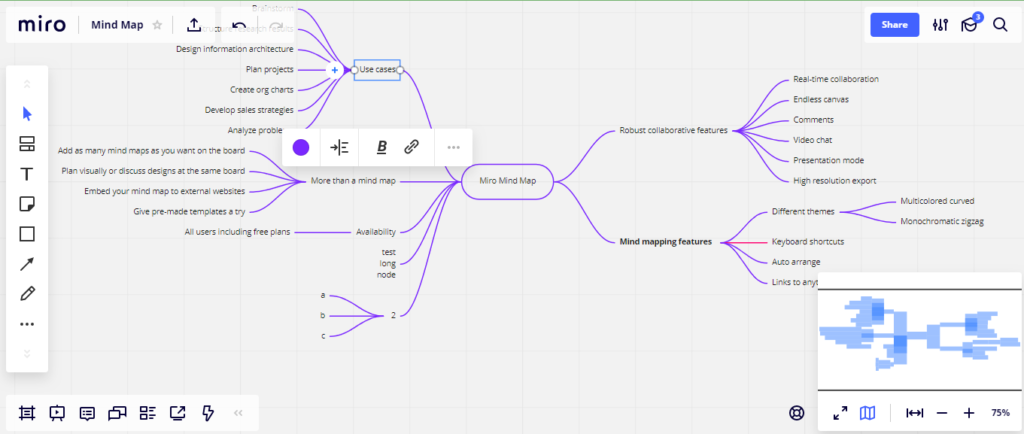Select the cursor selection tool
1024x434 pixels.
[x=27, y=114]
